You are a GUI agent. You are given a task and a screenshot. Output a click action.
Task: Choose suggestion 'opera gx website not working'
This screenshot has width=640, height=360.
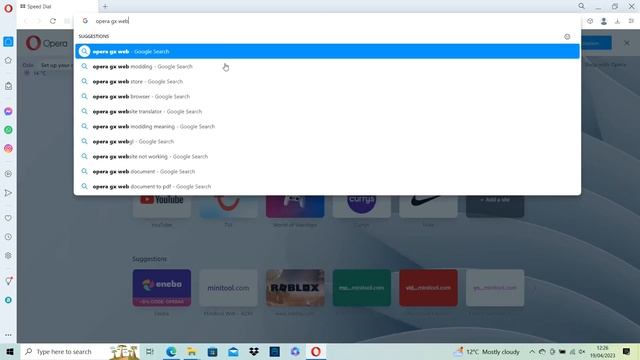327,157
